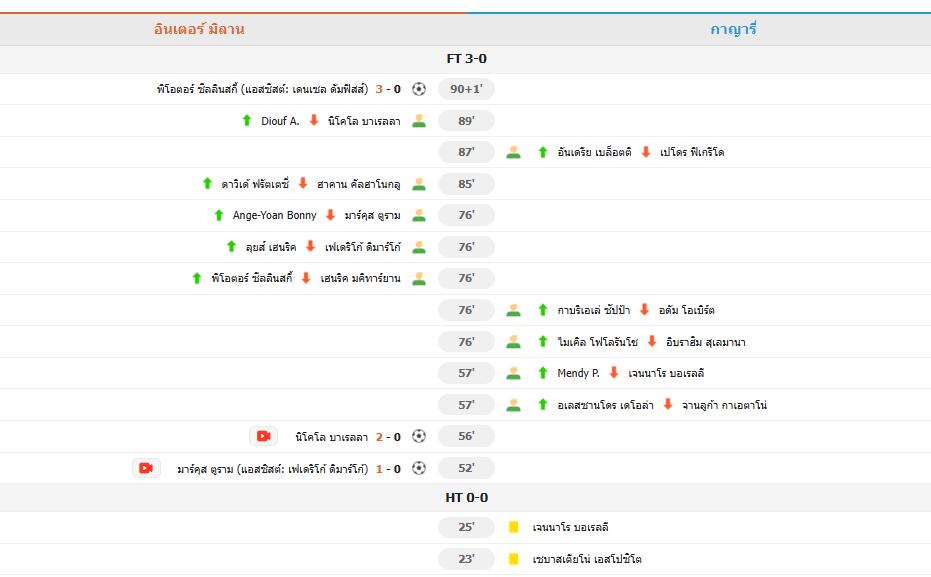Click the substitution icon at 87'
Screen dimensions: 931x577
513,152
